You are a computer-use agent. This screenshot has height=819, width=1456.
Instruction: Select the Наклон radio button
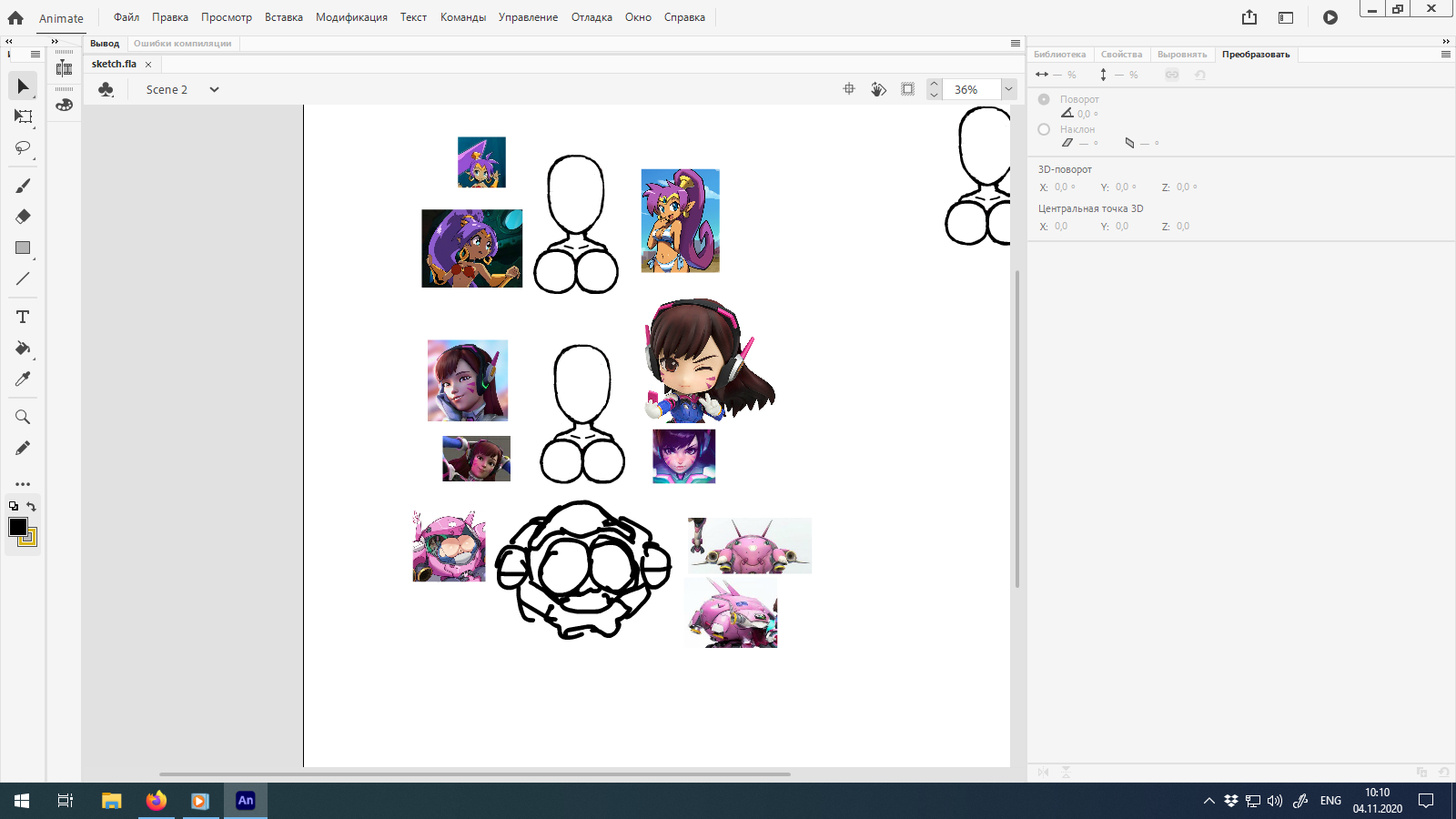(1044, 129)
